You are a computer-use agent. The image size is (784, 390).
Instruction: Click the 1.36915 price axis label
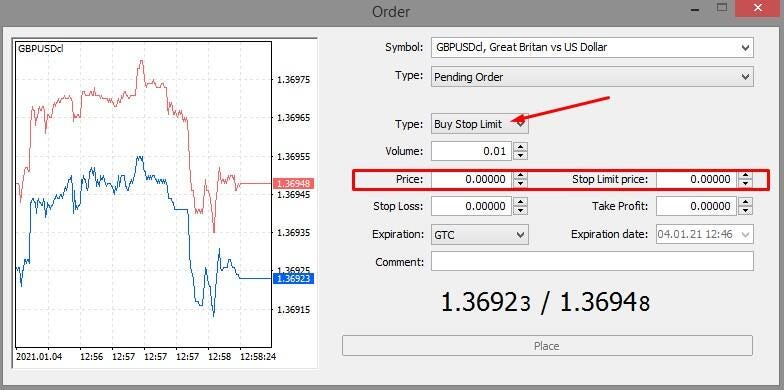[294, 310]
